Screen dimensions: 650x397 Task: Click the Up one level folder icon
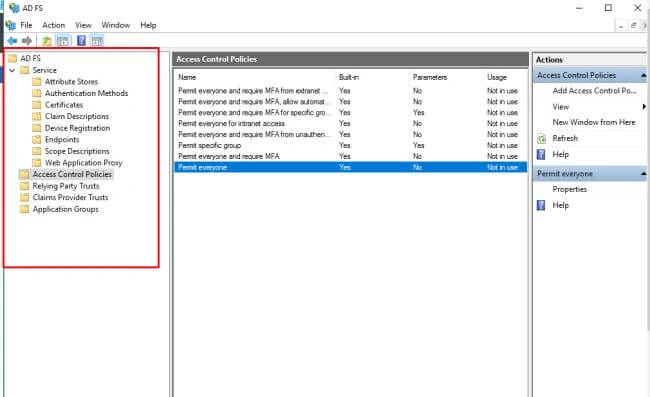click(47, 41)
